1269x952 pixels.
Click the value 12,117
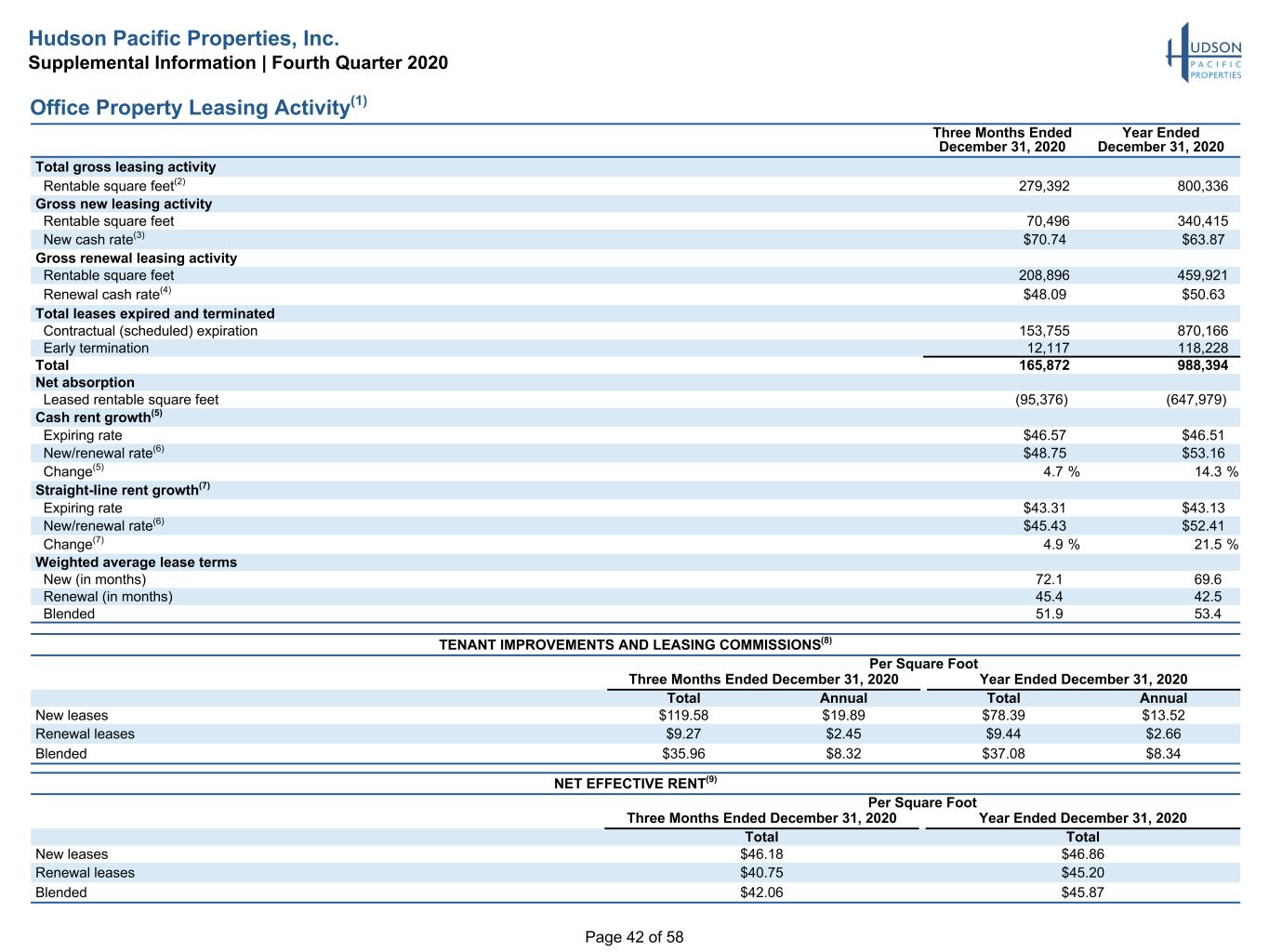point(1049,348)
